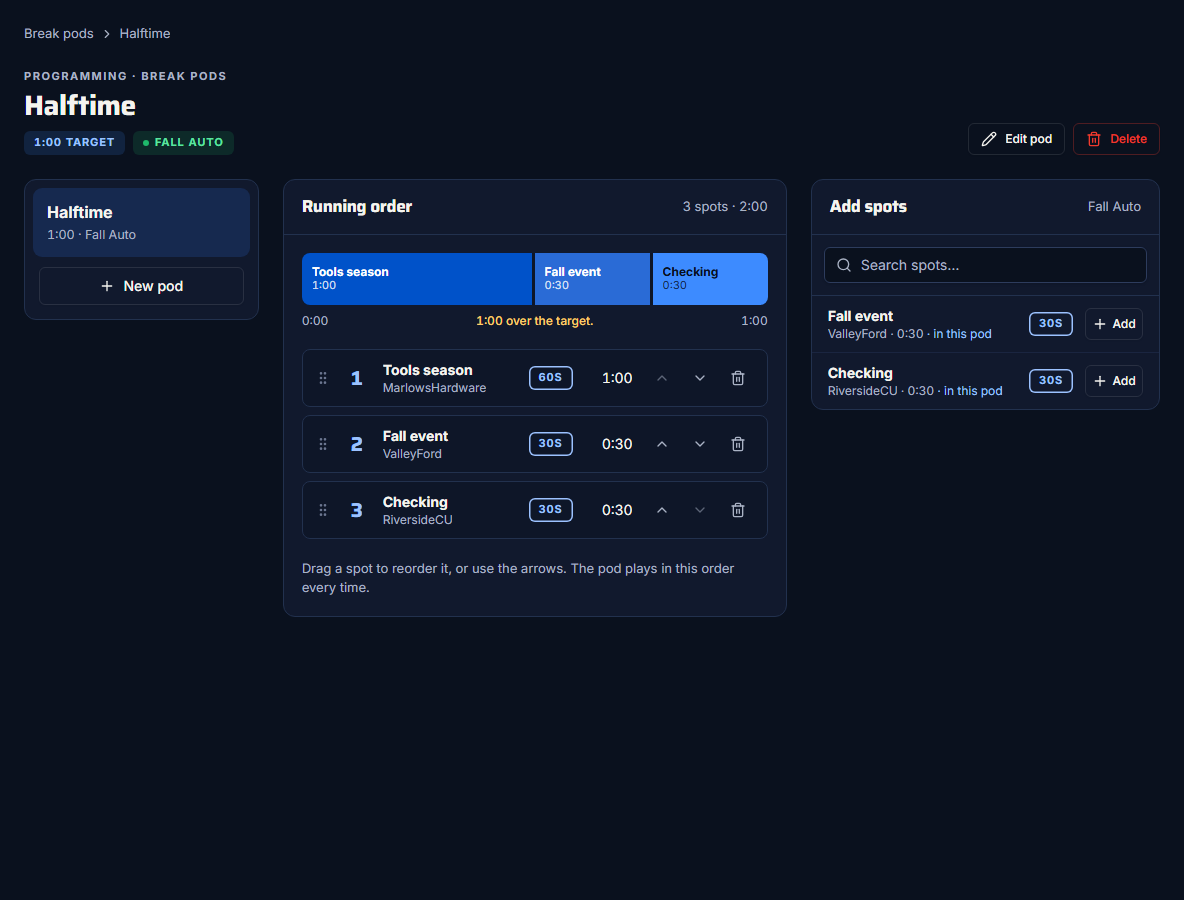This screenshot has height=900, width=1184.
Task: Click the search magnifier icon in Add spots
Action: point(844,265)
